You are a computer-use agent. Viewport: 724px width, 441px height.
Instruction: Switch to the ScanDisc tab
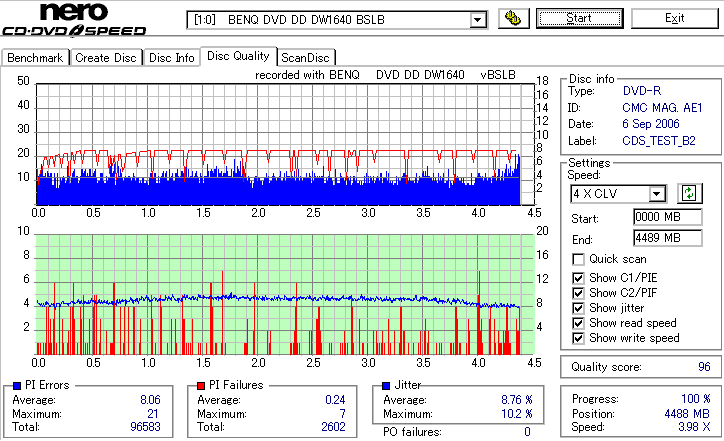pos(305,58)
